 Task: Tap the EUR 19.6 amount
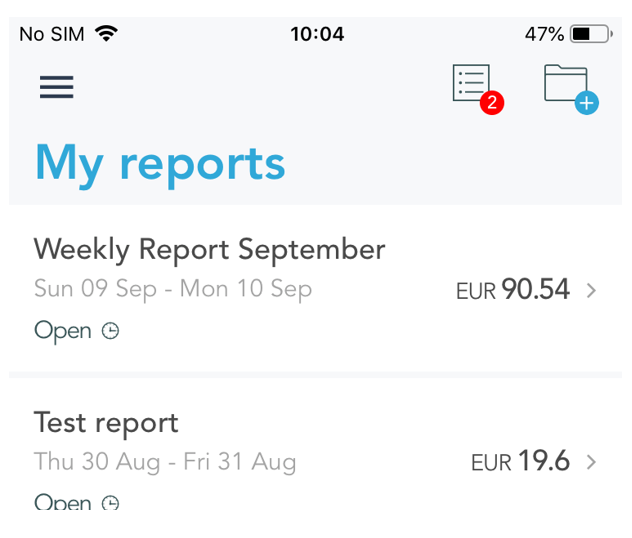(x=520, y=462)
